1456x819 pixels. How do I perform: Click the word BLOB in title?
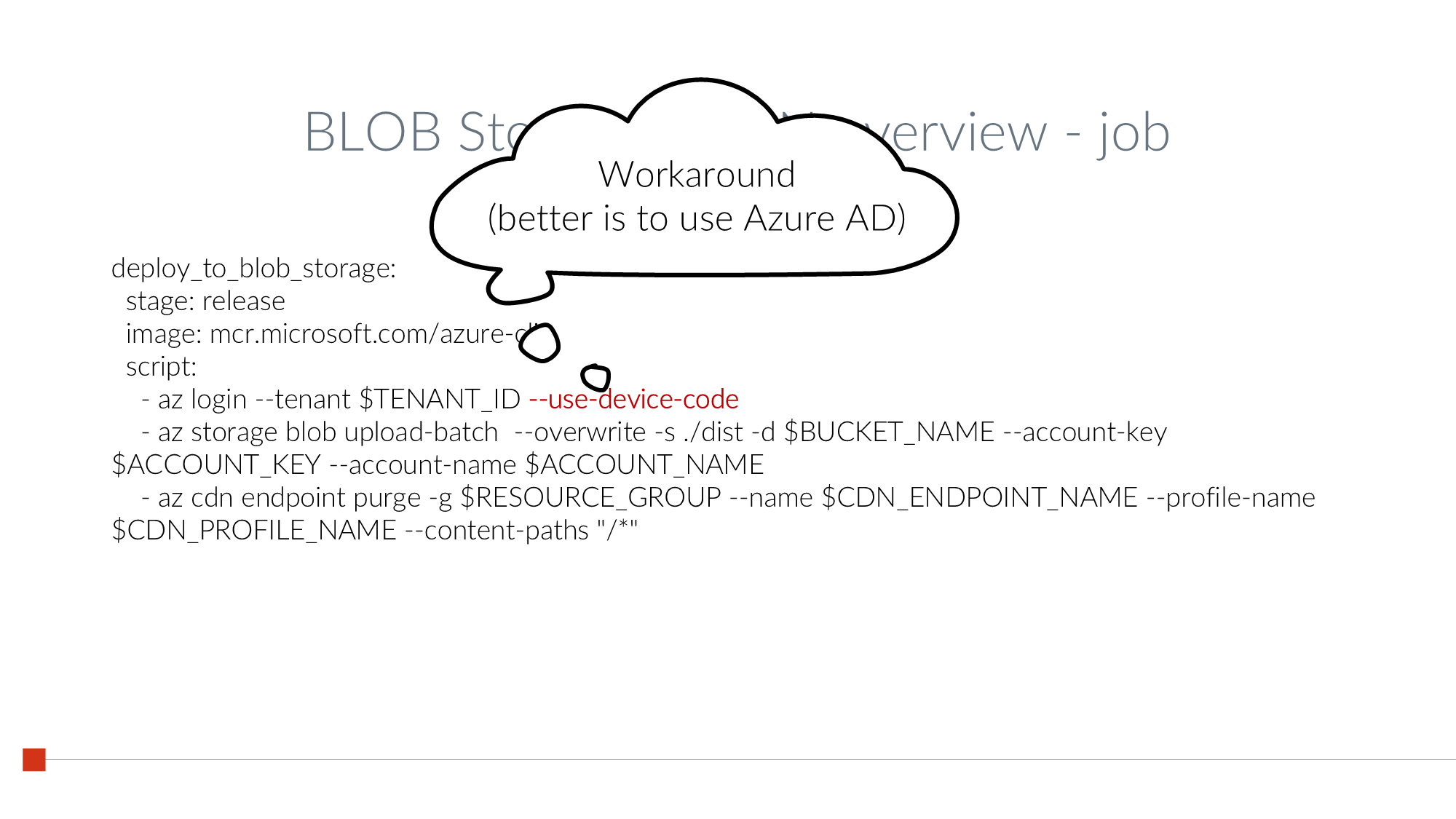click(372, 132)
